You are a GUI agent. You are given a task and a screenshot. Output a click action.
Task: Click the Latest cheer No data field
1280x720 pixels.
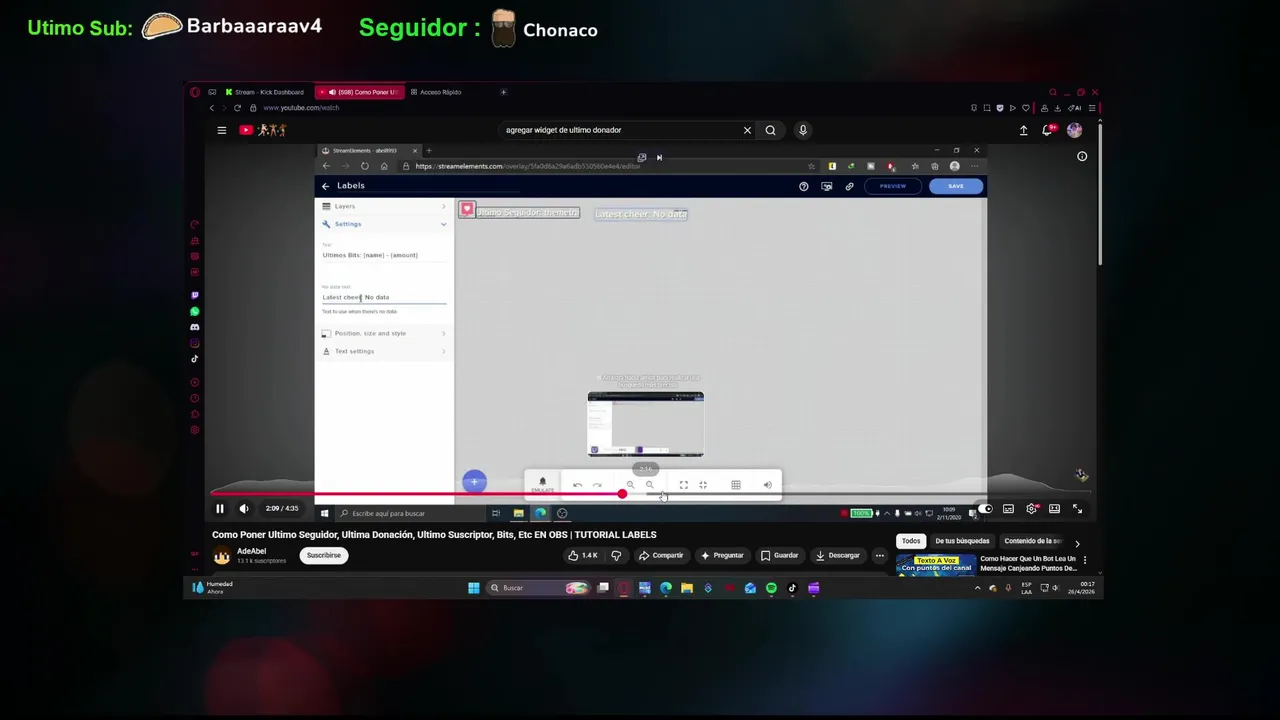click(384, 297)
